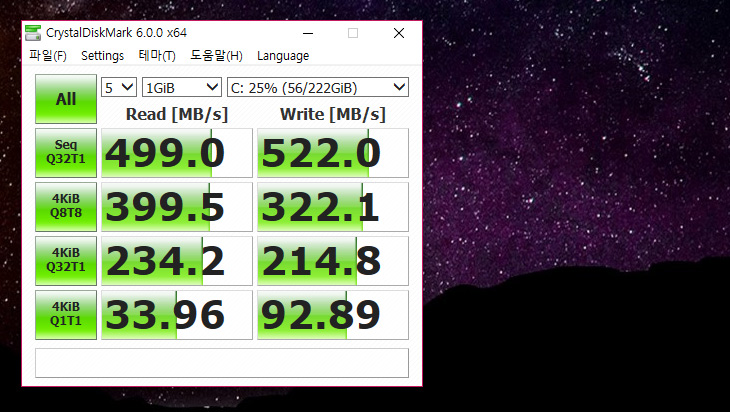Select the 4KiB Q8T8 read result 399.5
This screenshot has height=412, width=730.
coord(177,207)
